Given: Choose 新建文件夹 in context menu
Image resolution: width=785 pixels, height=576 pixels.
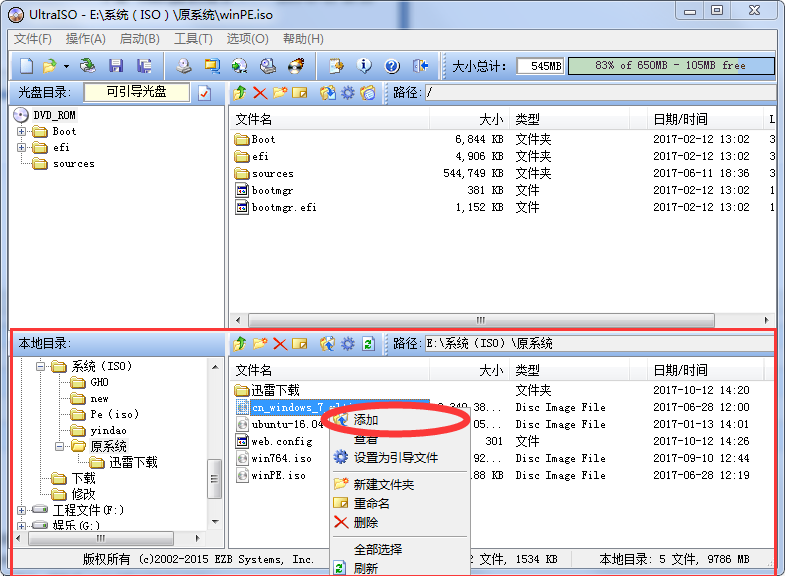Looking at the screenshot, I should 400,484.
